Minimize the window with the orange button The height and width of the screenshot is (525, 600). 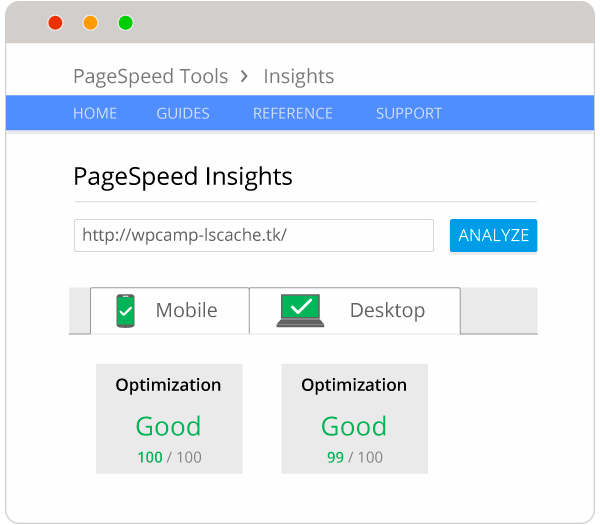[91, 23]
